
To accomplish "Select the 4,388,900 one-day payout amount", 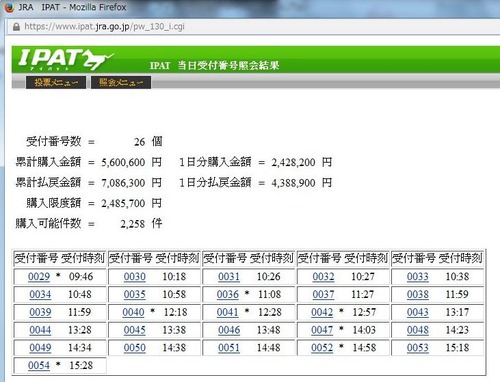I will (x=293, y=183).
